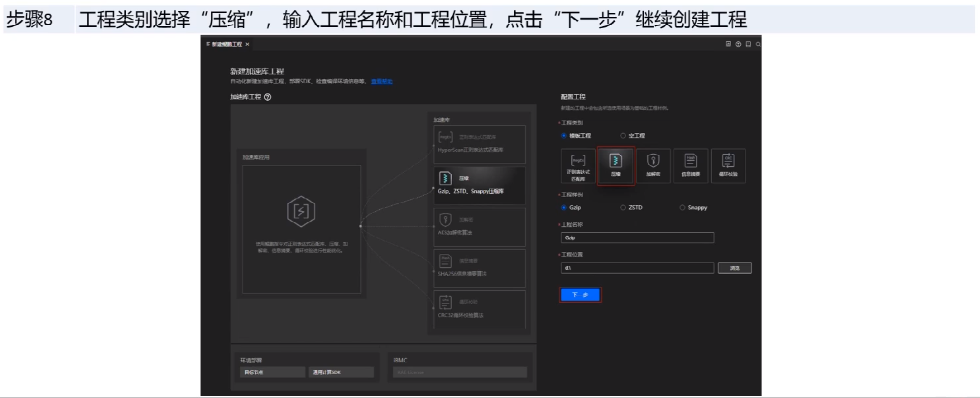The height and width of the screenshot is (398, 980).
Task: Click the HyperScan regex library node in diagram
Action: [479, 144]
